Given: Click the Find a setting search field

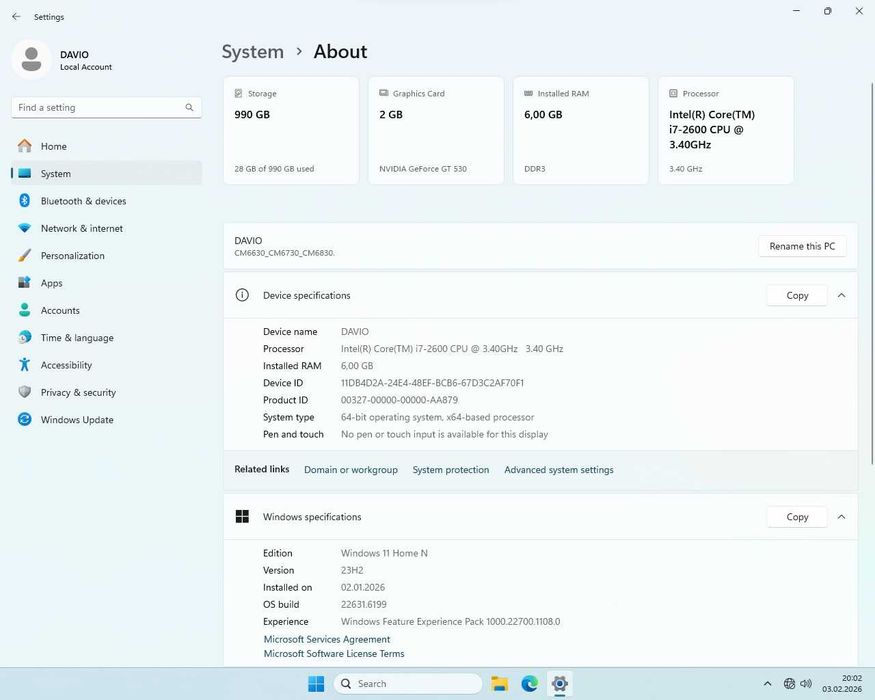Looking at the screenshot, I should click(x=106, y=107).
